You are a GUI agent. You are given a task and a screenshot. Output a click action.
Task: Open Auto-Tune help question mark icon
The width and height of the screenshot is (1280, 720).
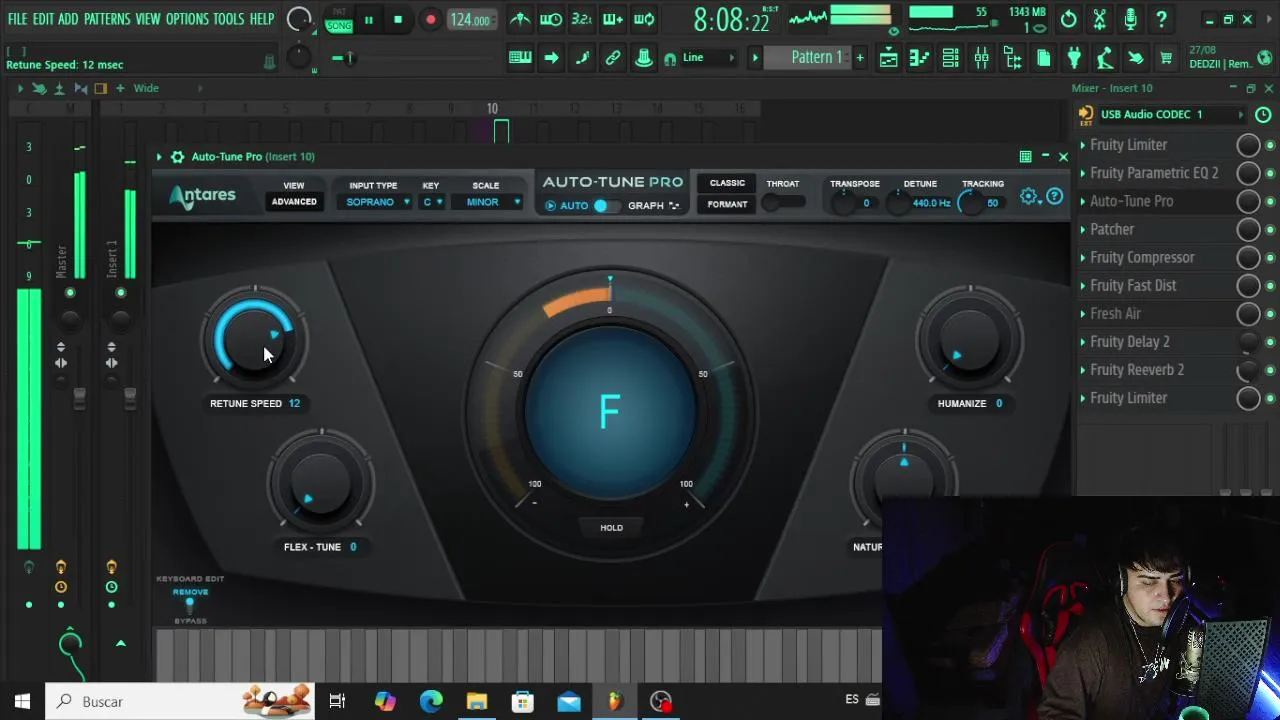pyautogui.click(x=1054, y=197)
